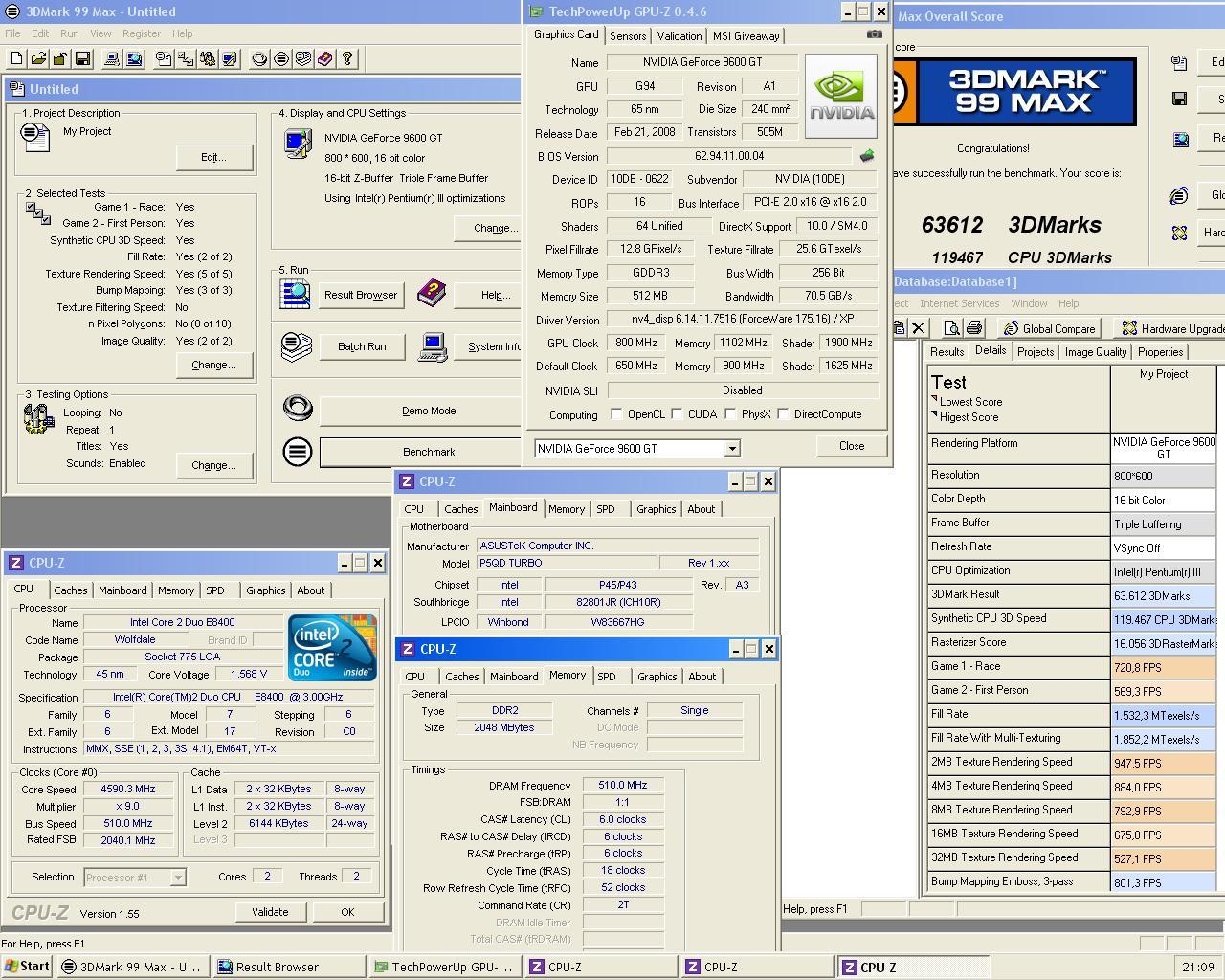Click the NVIDIA logo in GPU-Z

pos(841,95)
